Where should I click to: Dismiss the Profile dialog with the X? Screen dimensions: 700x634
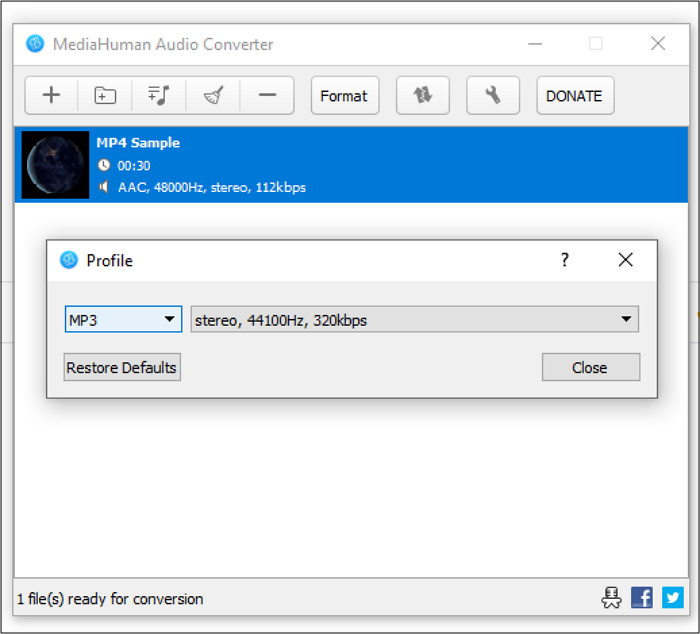click(626, 260)
